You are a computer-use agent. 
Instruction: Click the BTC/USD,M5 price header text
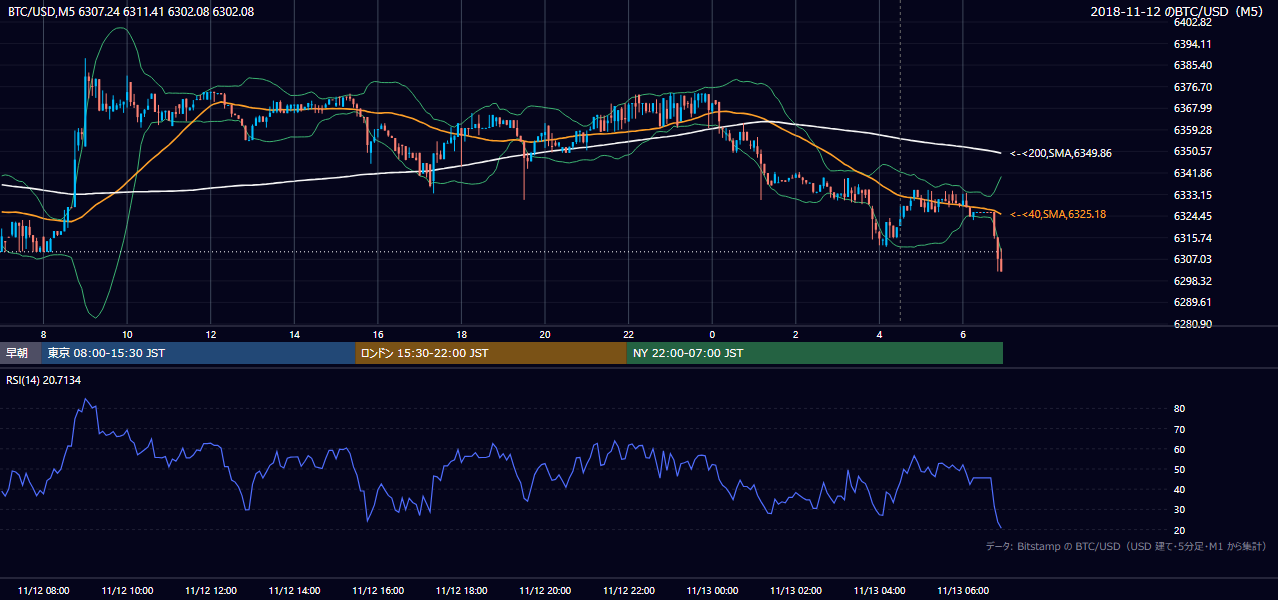131,11
